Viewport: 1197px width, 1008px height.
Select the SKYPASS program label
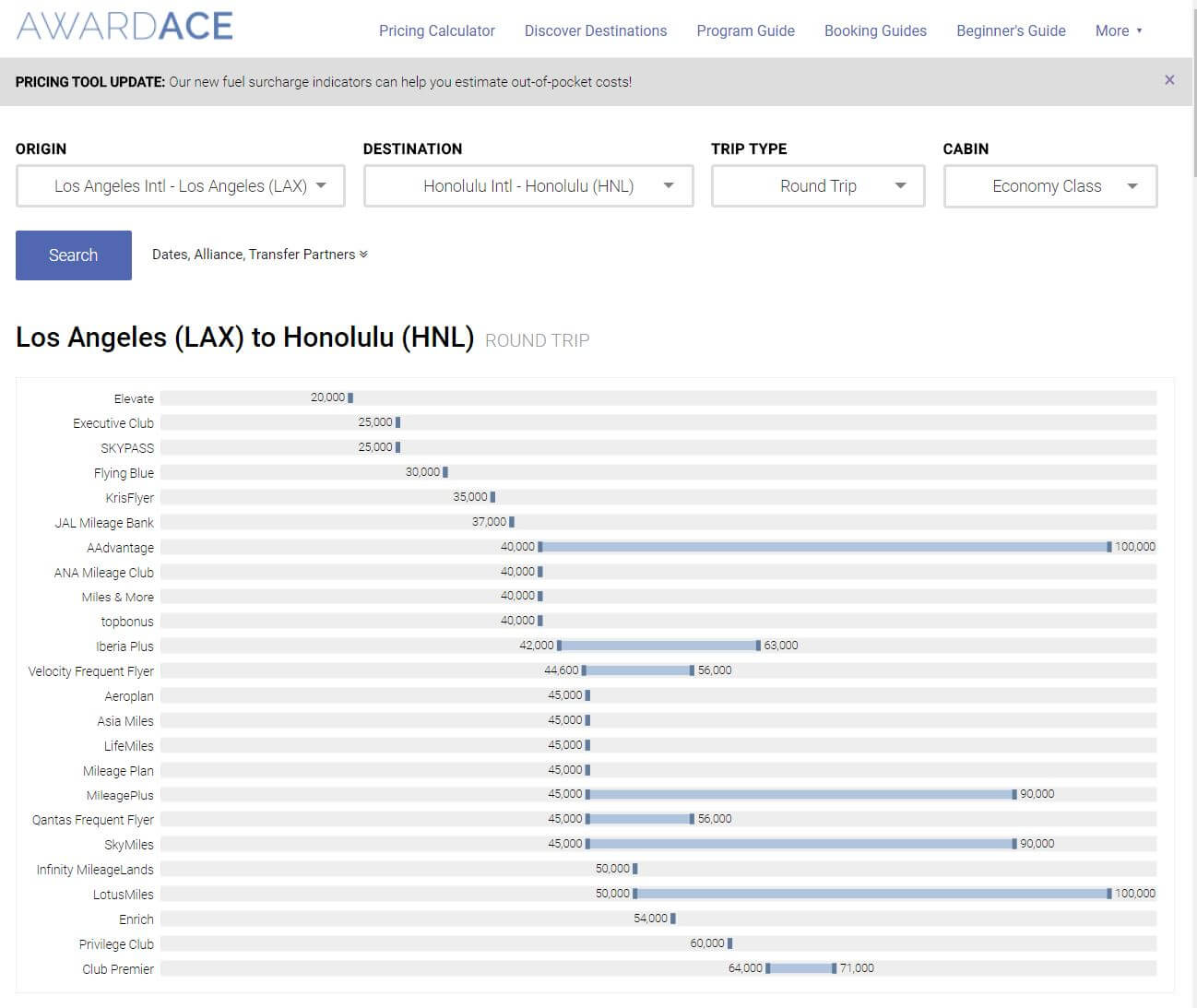(127, 448)
